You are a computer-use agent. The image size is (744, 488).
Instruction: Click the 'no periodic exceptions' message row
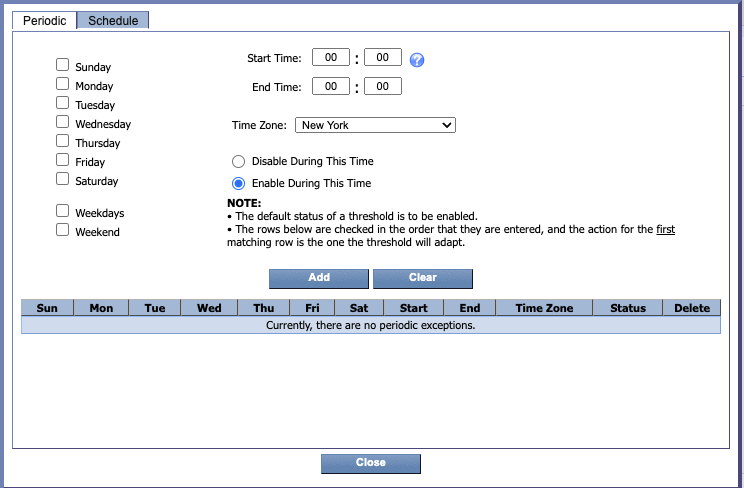click(x=371, y=325)
